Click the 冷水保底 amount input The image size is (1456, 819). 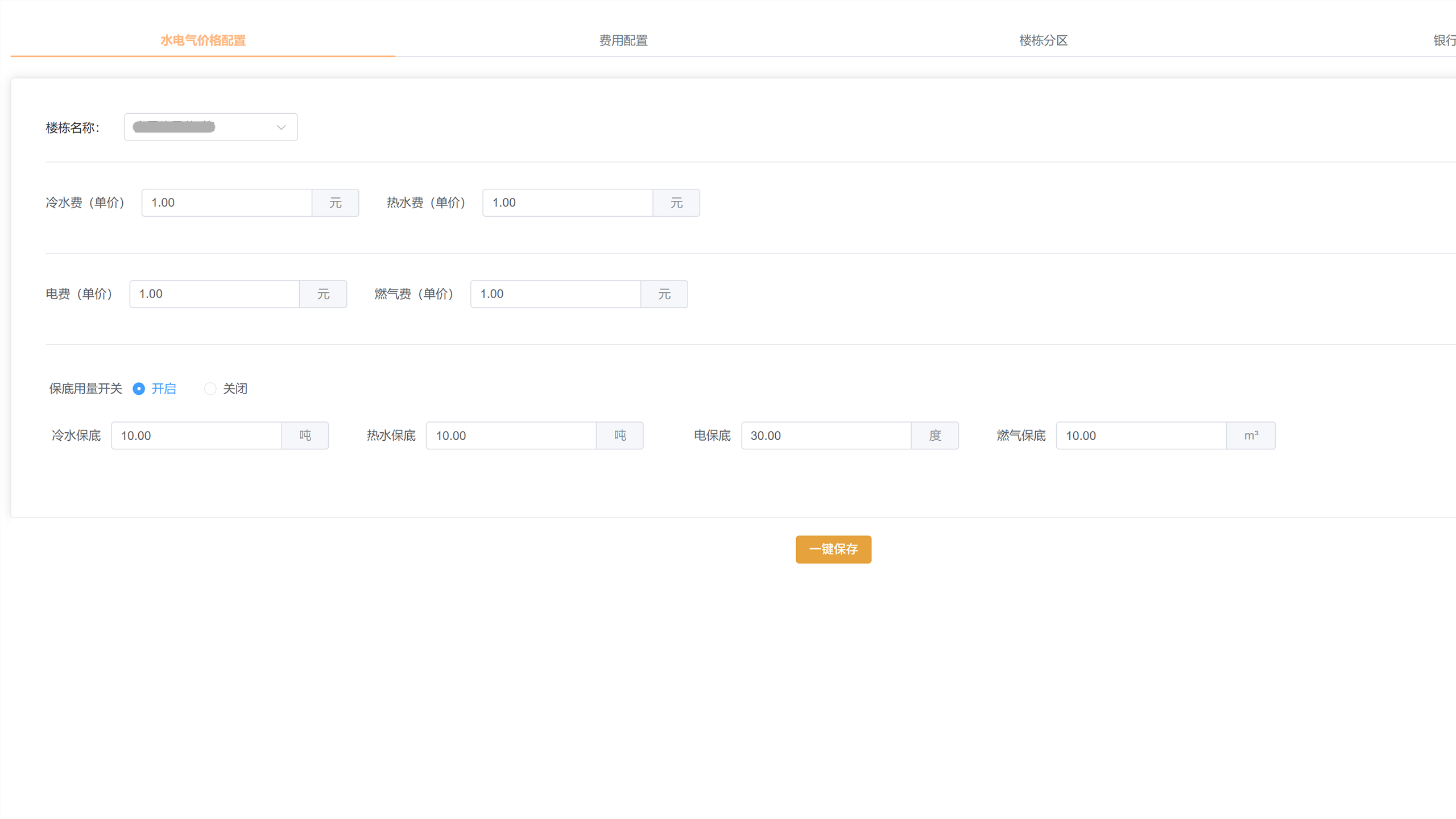[196, 436]
